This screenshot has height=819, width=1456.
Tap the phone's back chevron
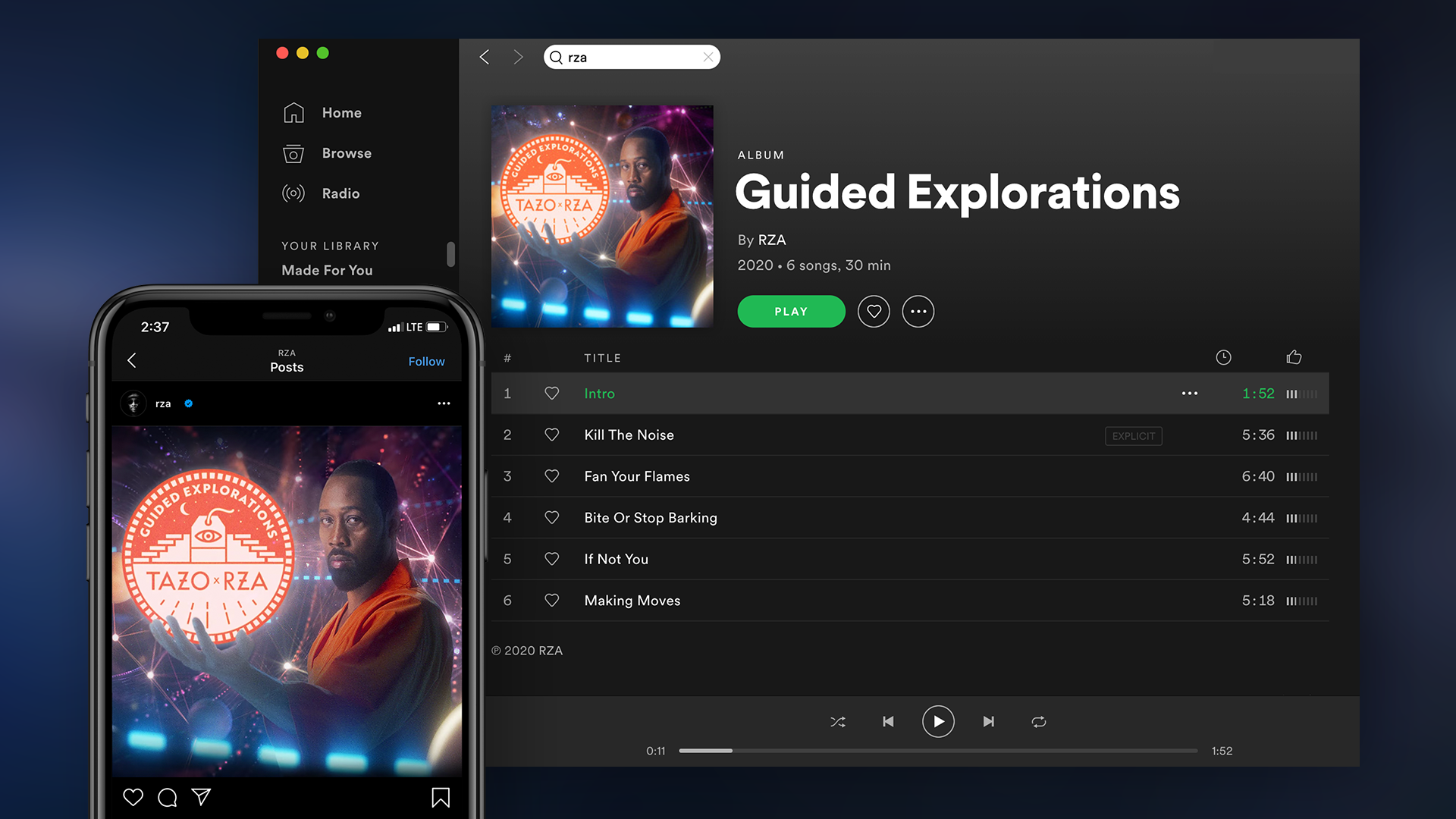click(132, 360)
